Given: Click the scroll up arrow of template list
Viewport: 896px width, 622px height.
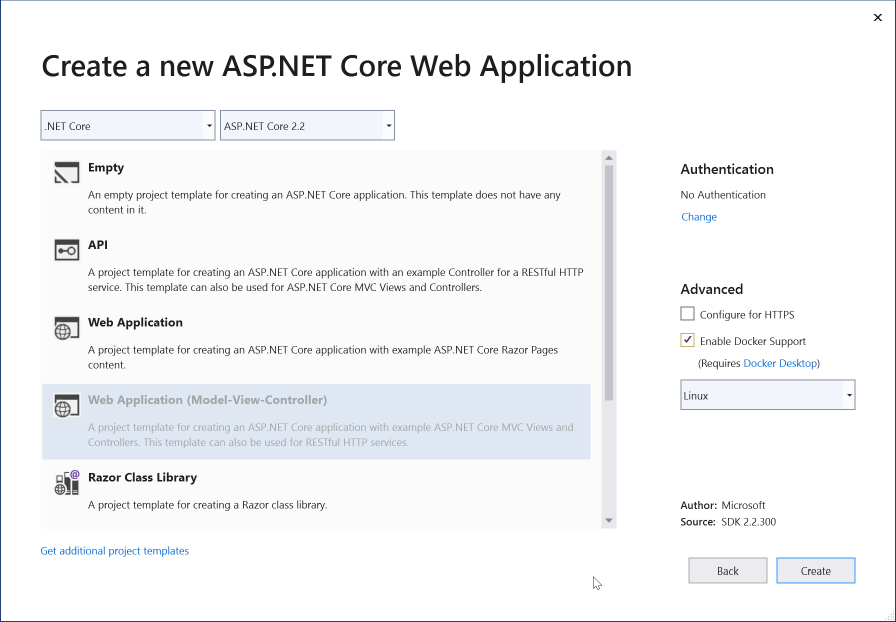Looking at the screenshot, I should pos(609,158).
